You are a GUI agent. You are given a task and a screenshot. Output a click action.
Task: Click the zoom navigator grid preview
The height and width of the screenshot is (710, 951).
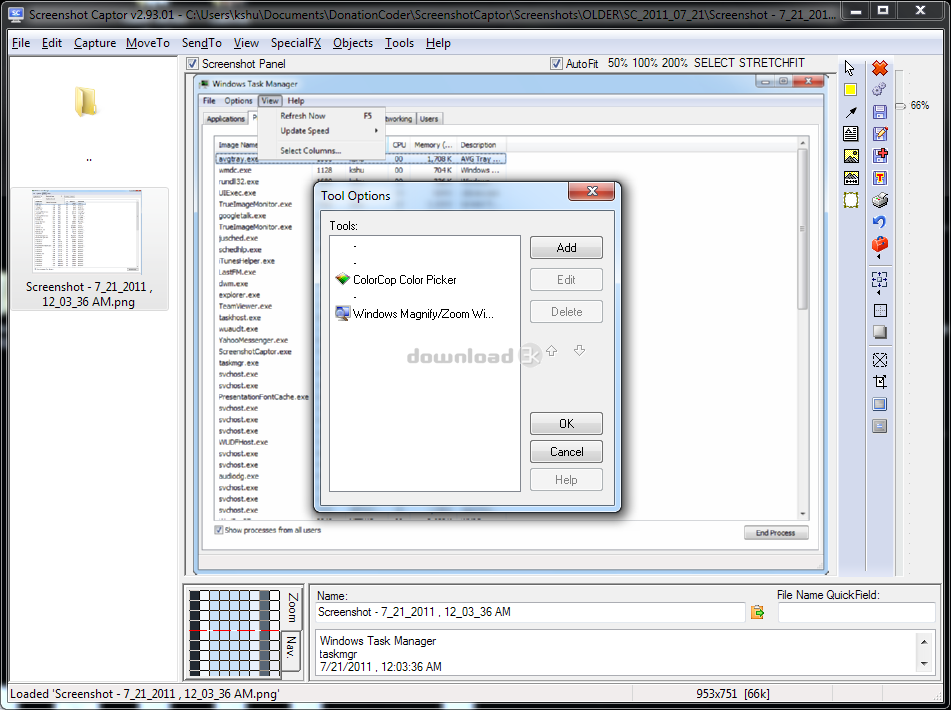pyautogui.click(x=234, y=633)
